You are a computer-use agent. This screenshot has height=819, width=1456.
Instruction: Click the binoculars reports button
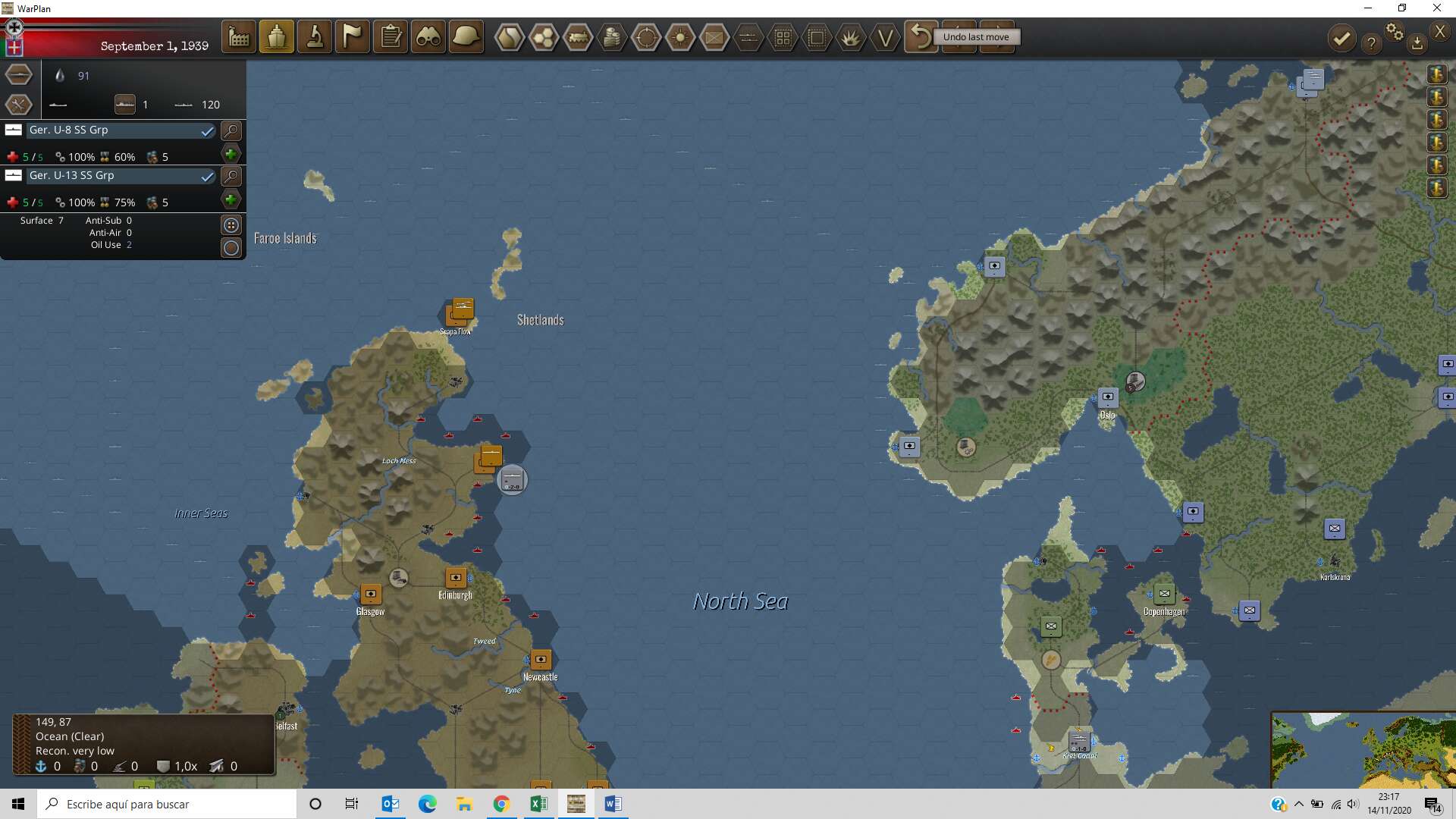click(428, 36)
